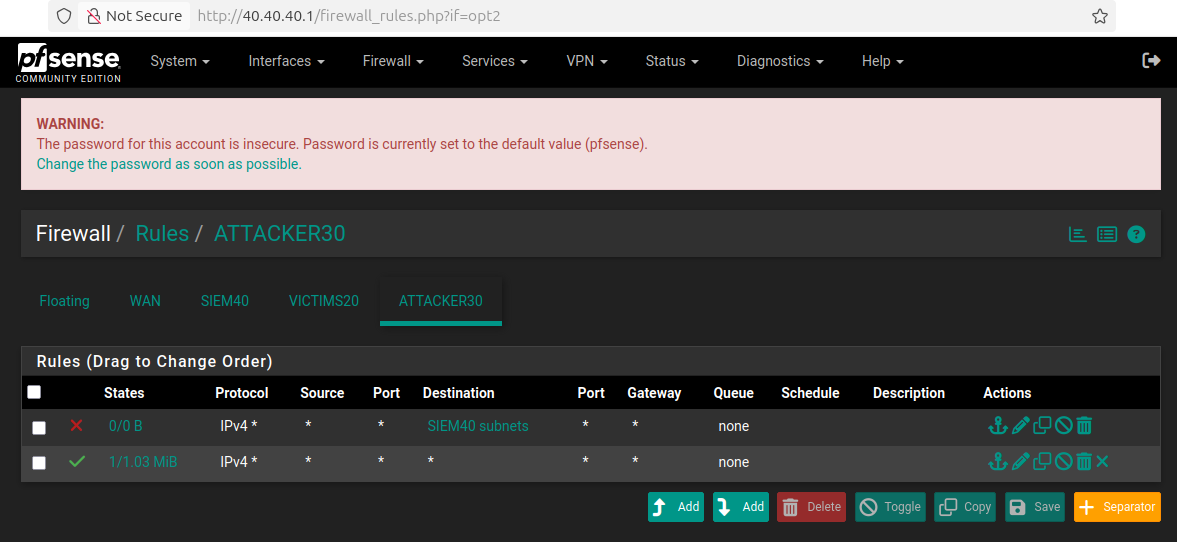Disable the SIEM40 subnets rule via its ban icon

[1063, 426]
